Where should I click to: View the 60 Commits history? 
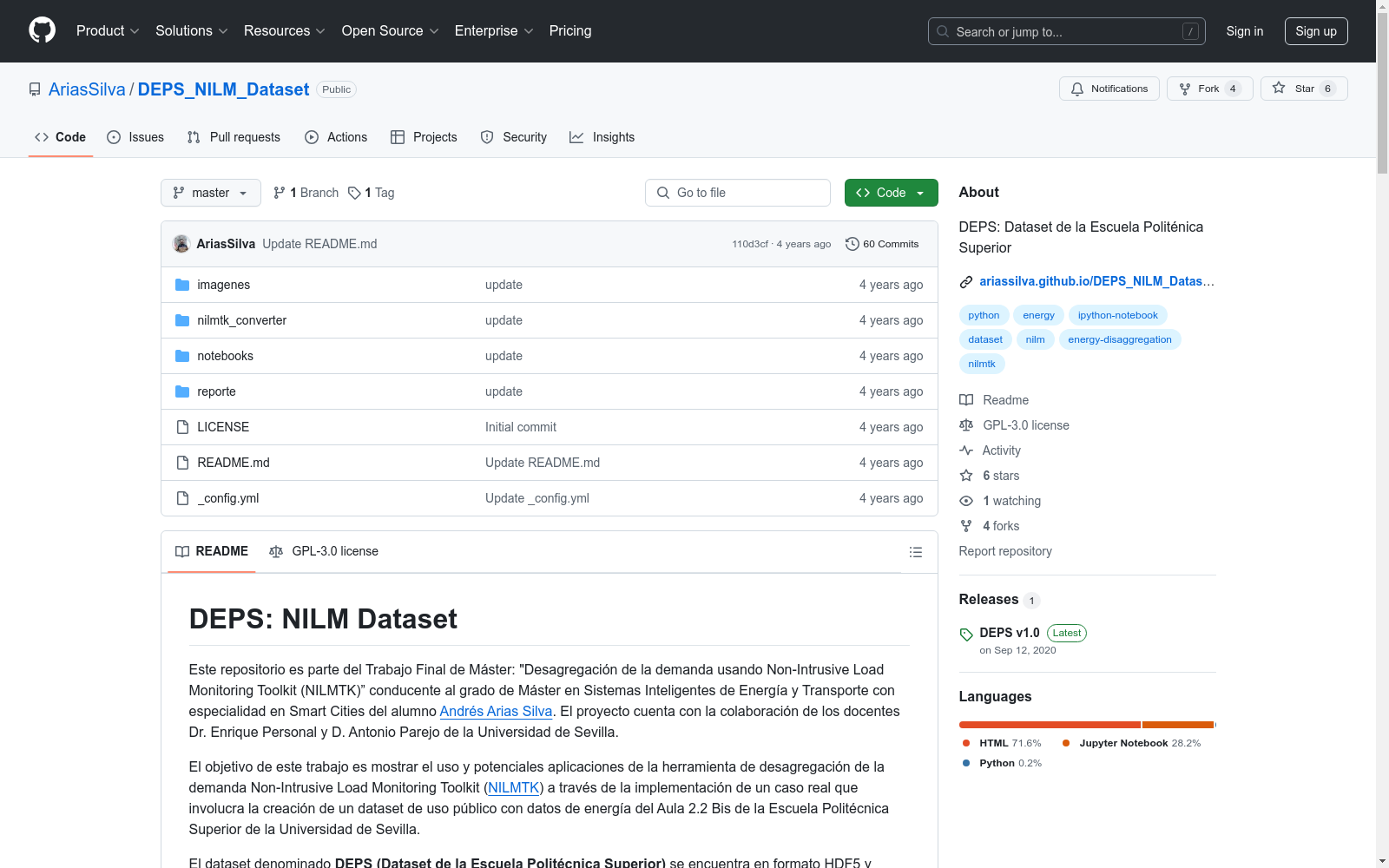(x=882, y=244)
